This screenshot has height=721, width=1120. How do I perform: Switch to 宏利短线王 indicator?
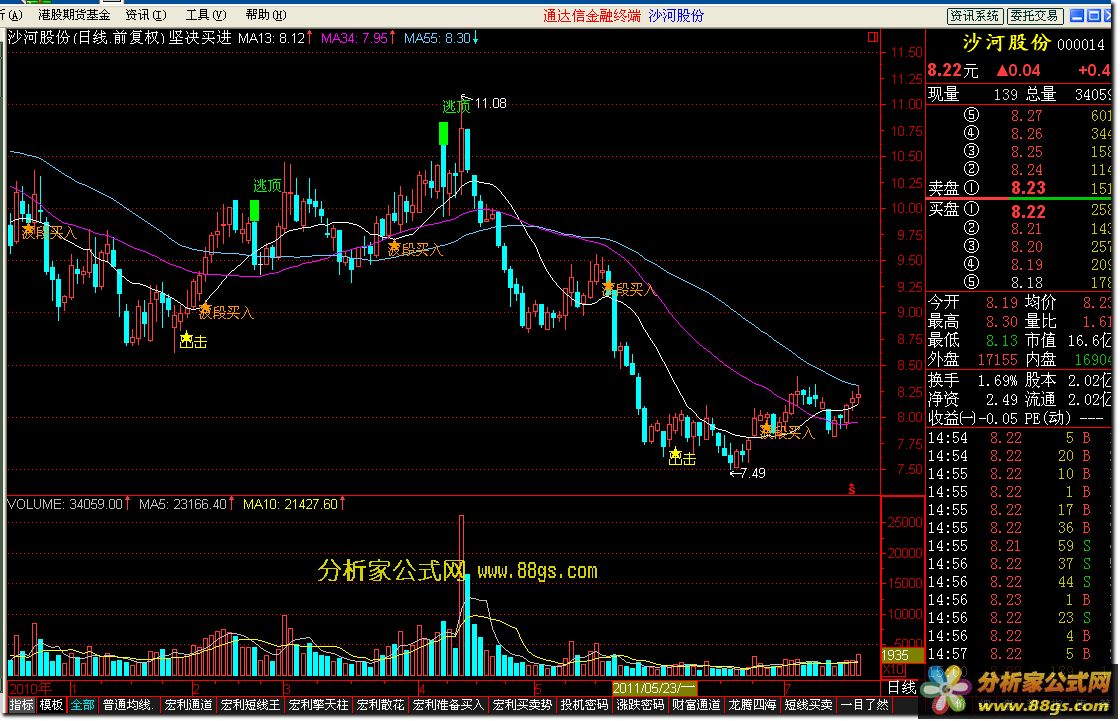click(x=250, y=705)
